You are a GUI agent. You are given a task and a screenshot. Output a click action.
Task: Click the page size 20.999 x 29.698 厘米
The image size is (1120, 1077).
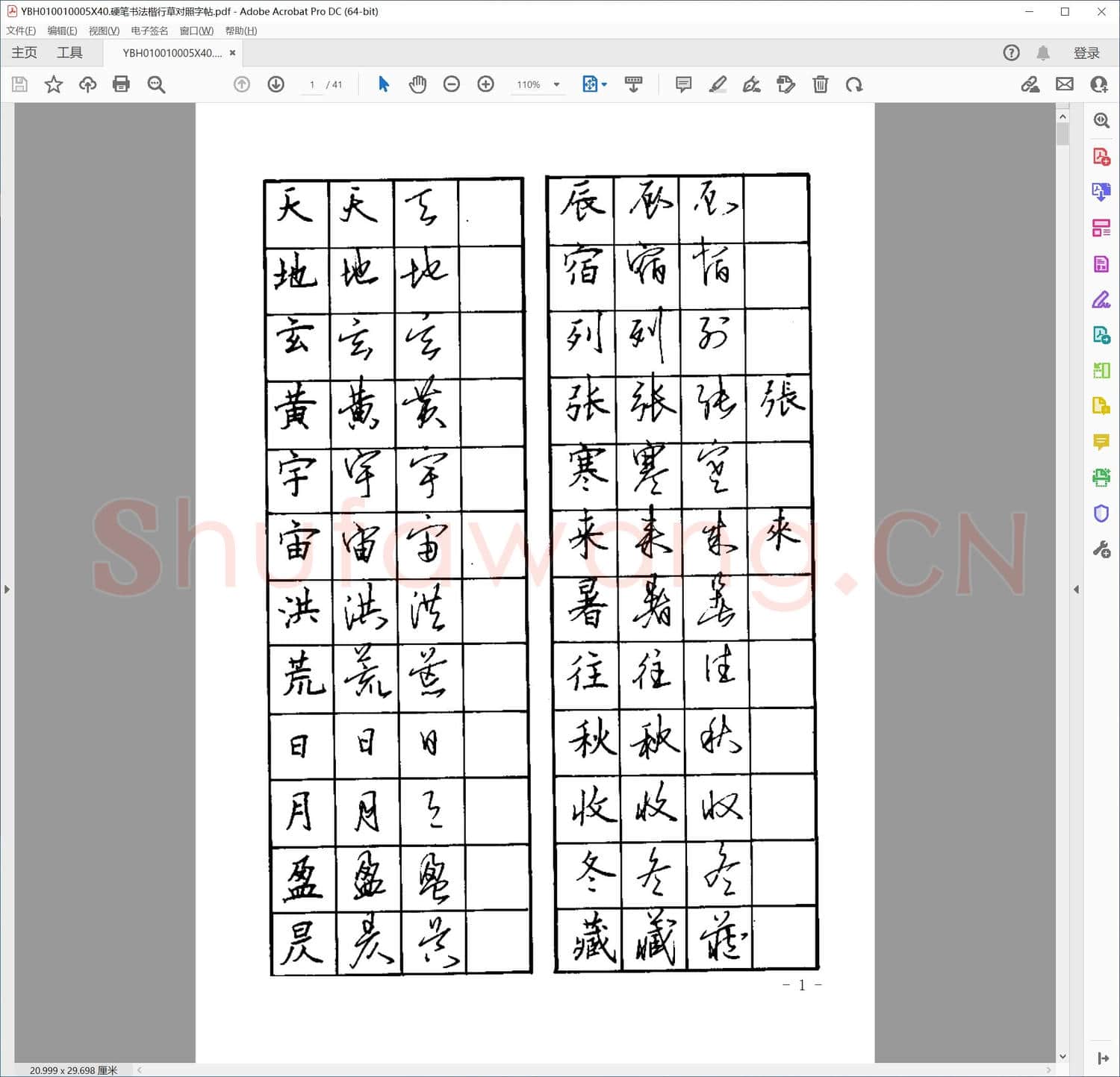[73, 1070]
